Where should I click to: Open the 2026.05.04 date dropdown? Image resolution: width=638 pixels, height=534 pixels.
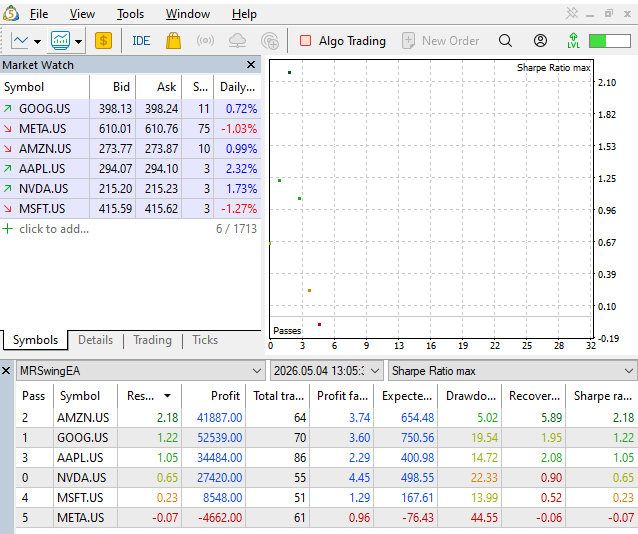pyautogui.click(x=327, y=371)
